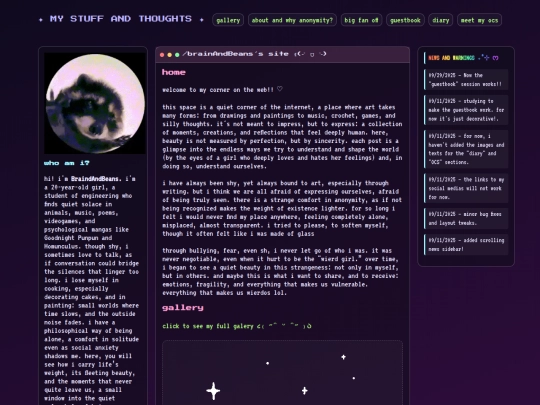Click the yellow dot in window titlebar

(169, 55)
